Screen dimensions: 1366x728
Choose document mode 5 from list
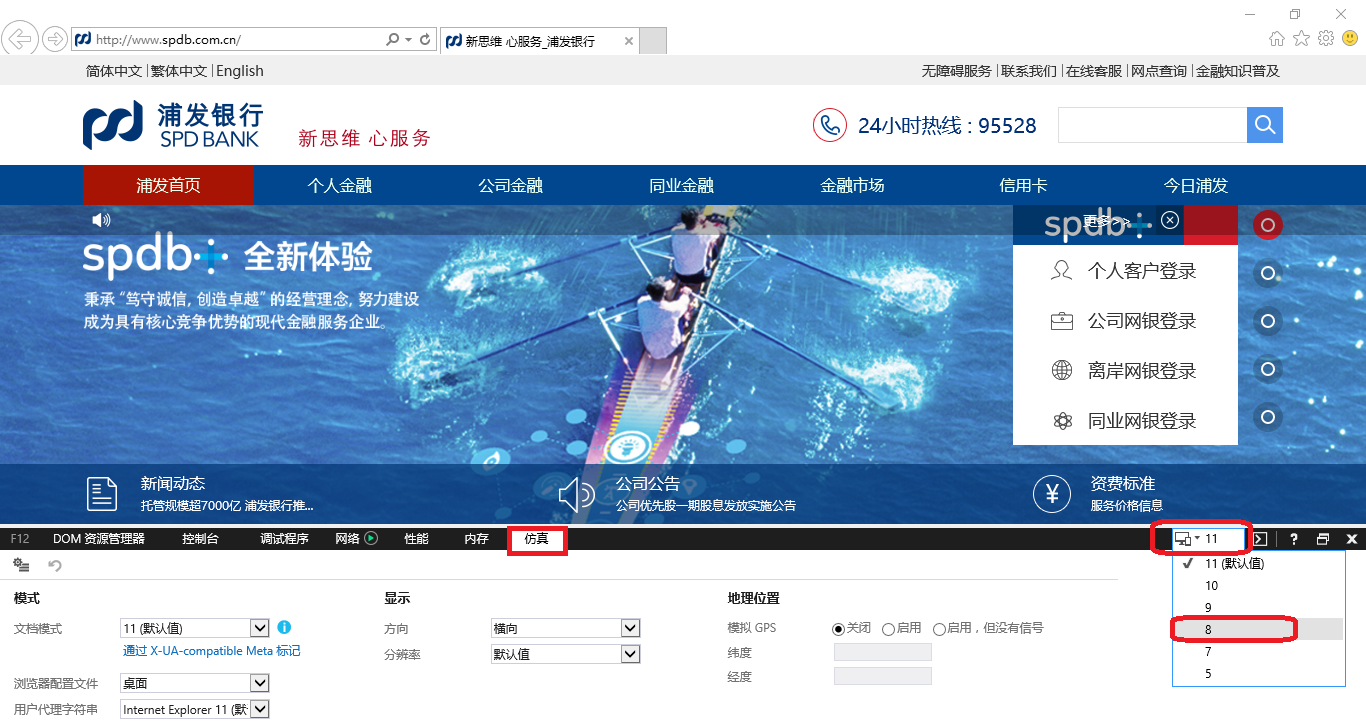coord(1258,673)
